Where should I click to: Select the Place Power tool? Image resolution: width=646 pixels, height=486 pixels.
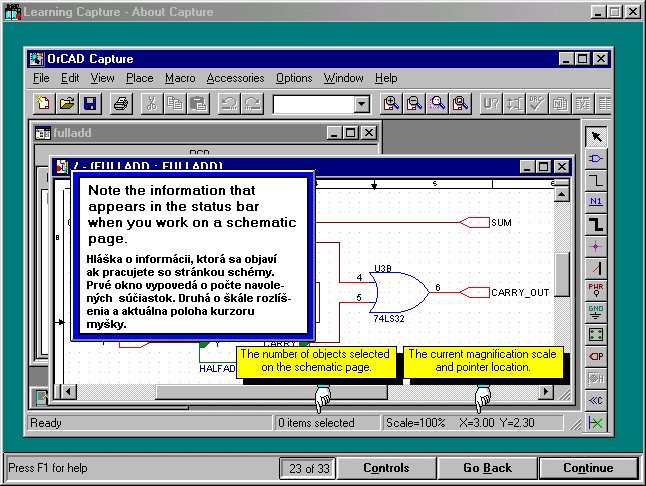click(597, 290)
